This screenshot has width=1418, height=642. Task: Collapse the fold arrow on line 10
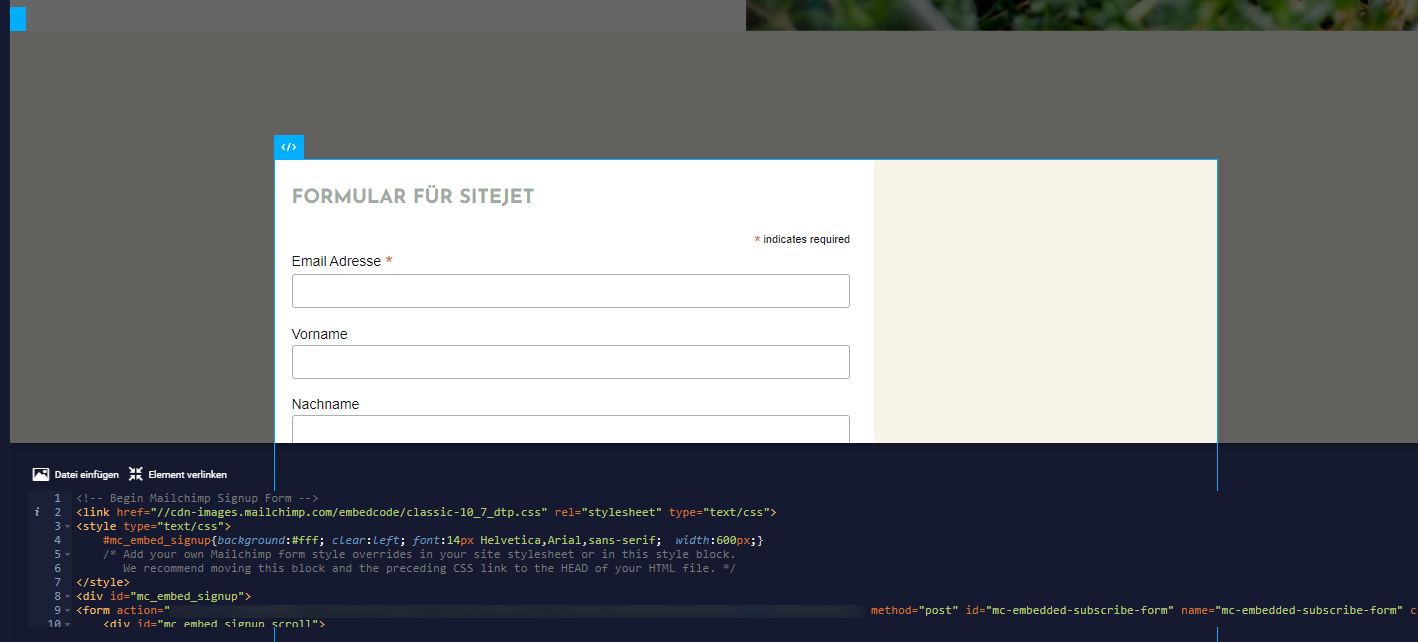(x=67, y=624)
